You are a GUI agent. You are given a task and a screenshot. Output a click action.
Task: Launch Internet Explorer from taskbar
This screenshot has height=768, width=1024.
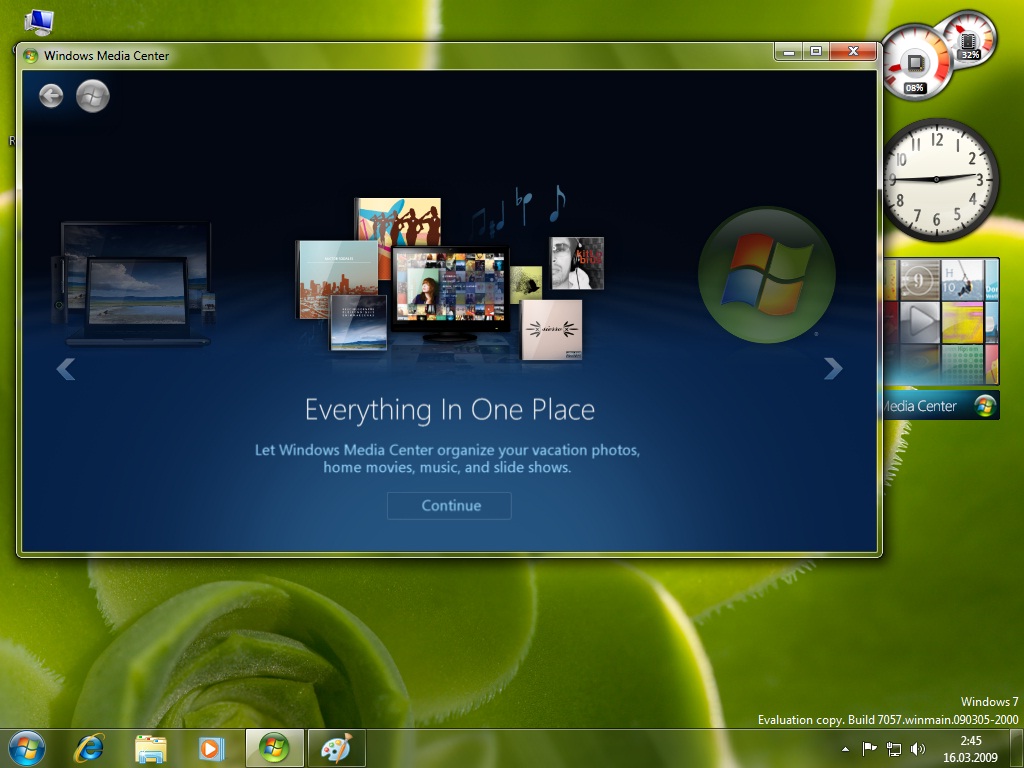point(89,748)
